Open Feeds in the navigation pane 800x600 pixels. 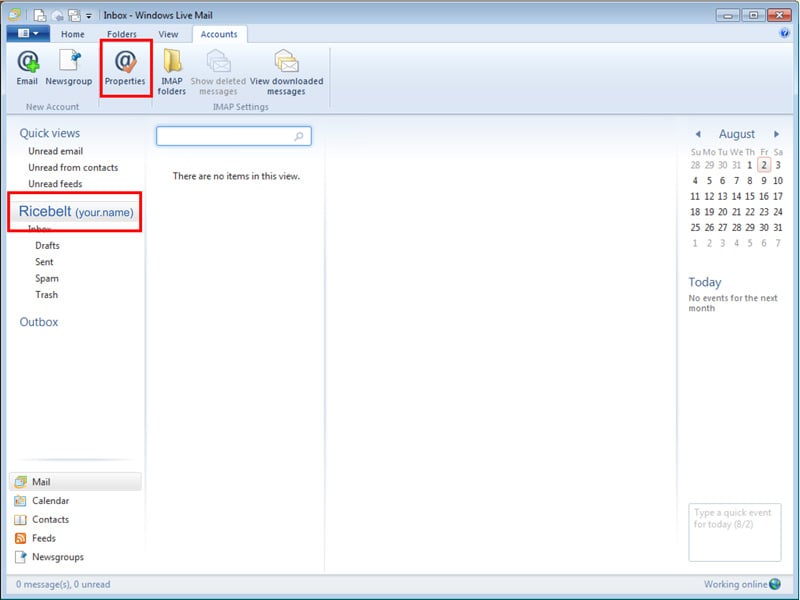[44, 538]
